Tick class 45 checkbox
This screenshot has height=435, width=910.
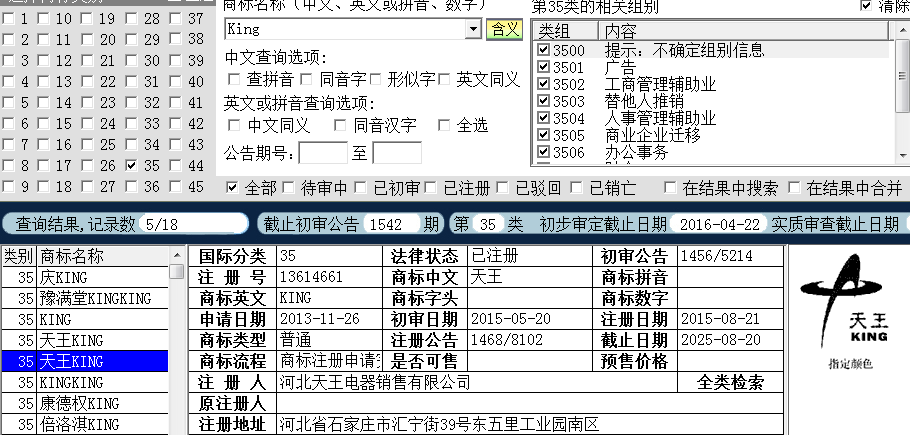pyautogui.click(x=176, y=187)
